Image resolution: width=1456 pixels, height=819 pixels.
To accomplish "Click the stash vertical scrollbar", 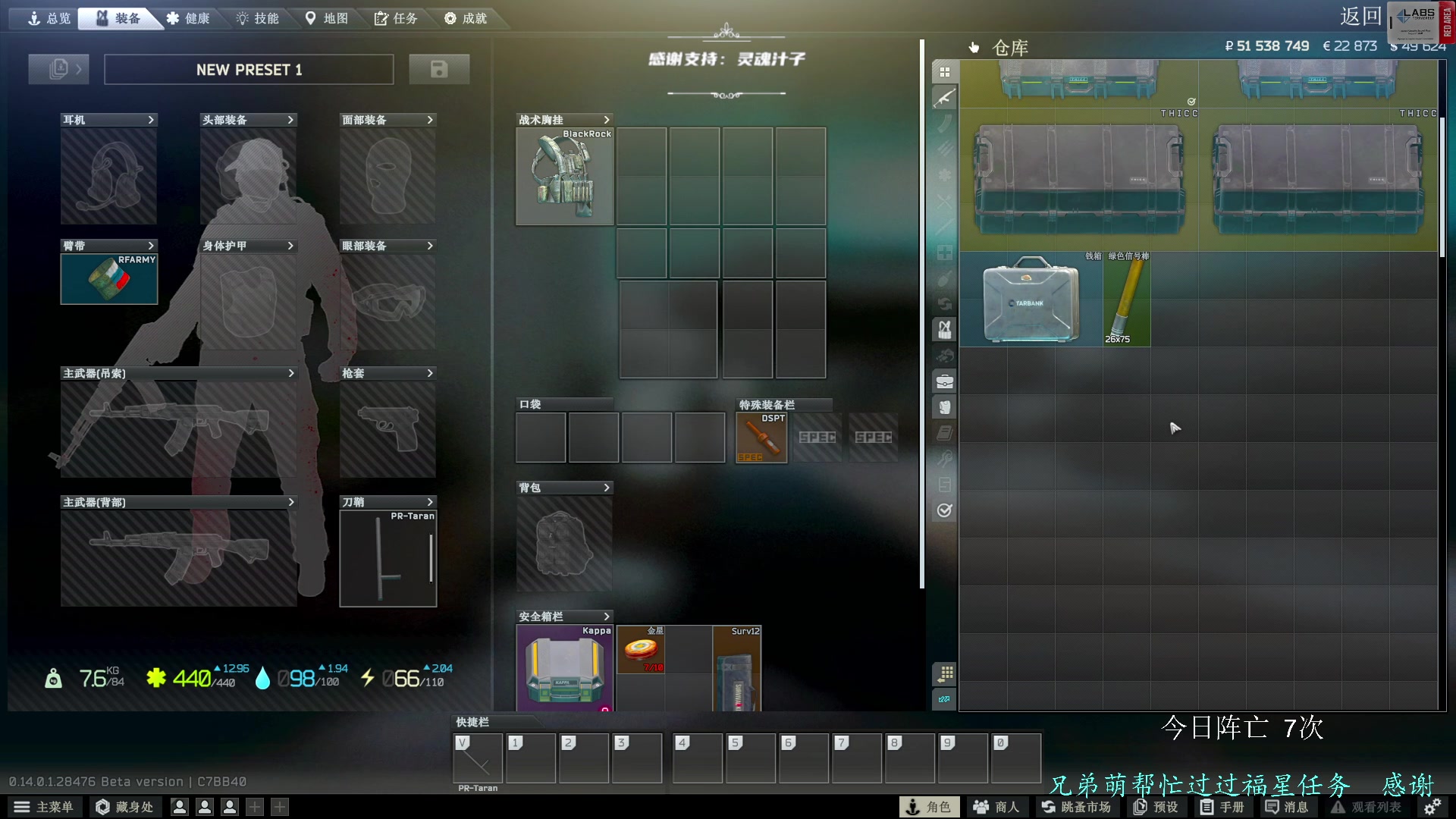I will click(x=1442, y=186).
